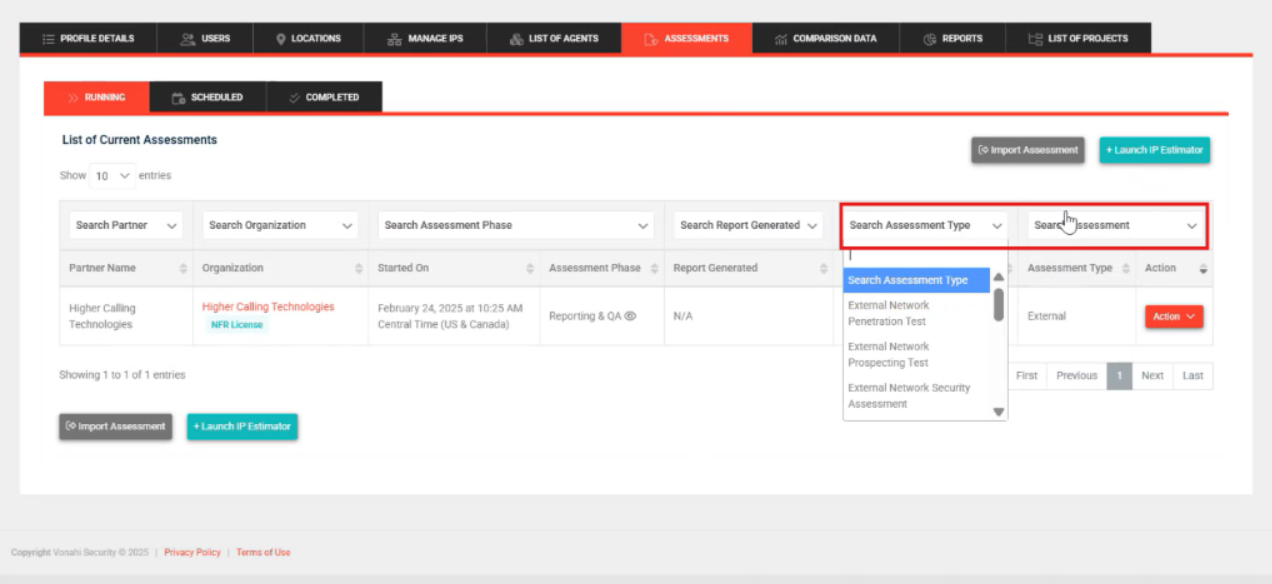Click the top Launch IP Estimator button
Viewport: 1272px width, 584px height.
(x=1154, y=150)
